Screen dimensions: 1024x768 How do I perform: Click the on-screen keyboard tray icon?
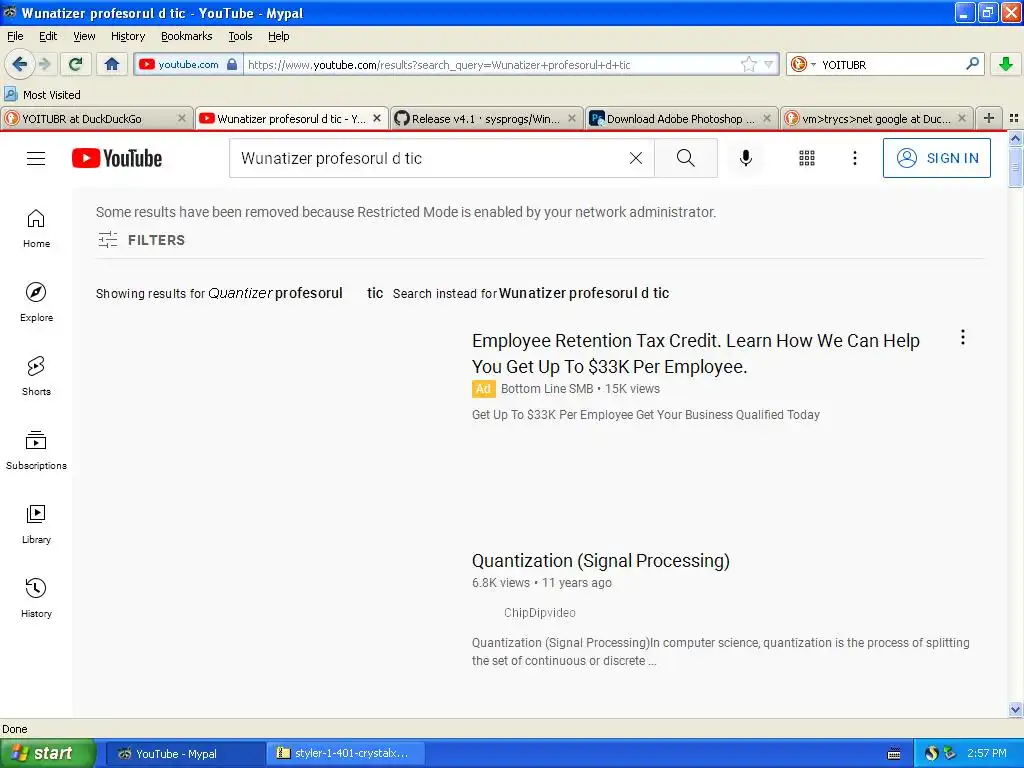(x=894, y=754)
